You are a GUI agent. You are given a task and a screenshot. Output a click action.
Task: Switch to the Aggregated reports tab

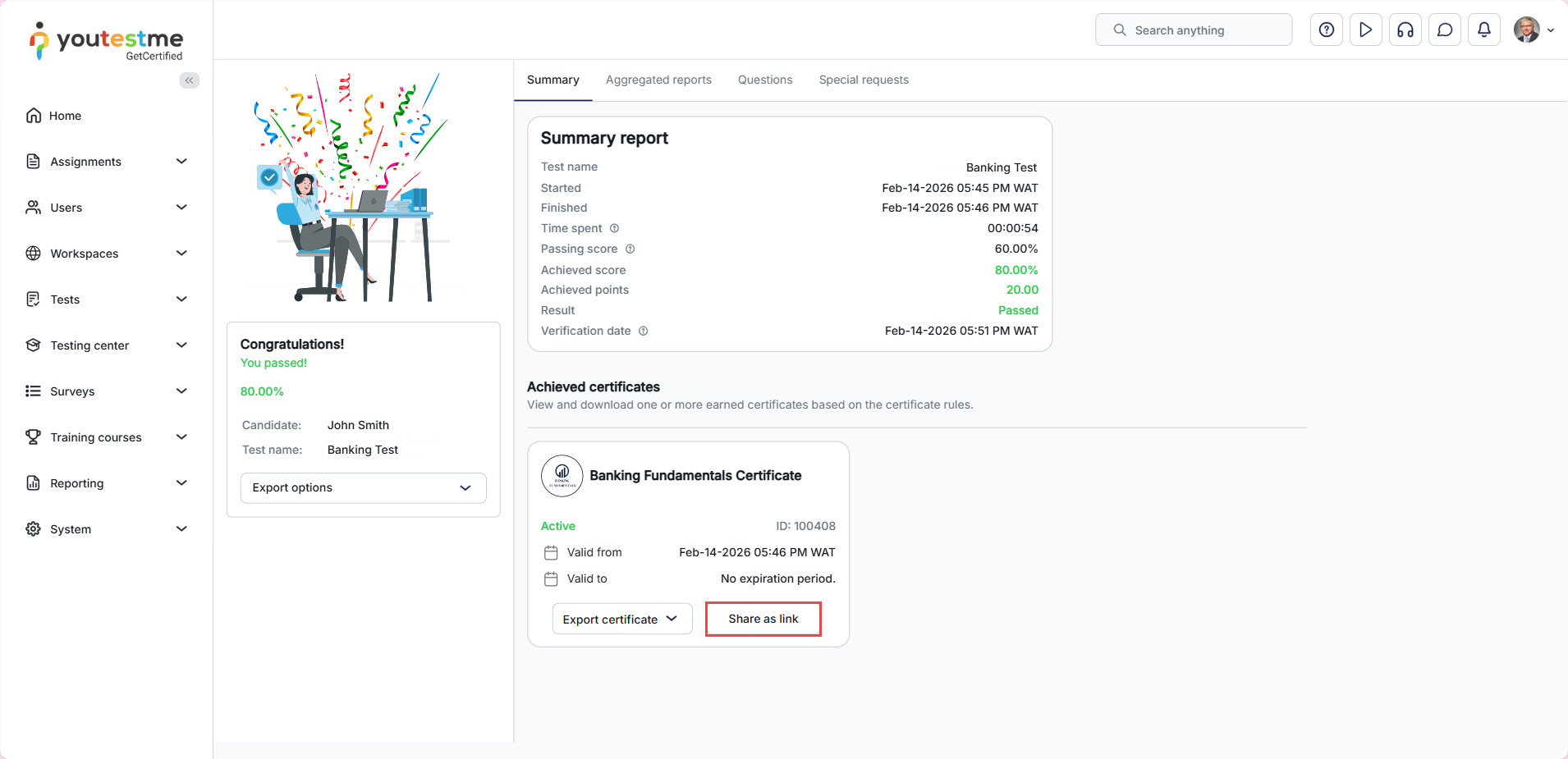(x=658, y=80)
